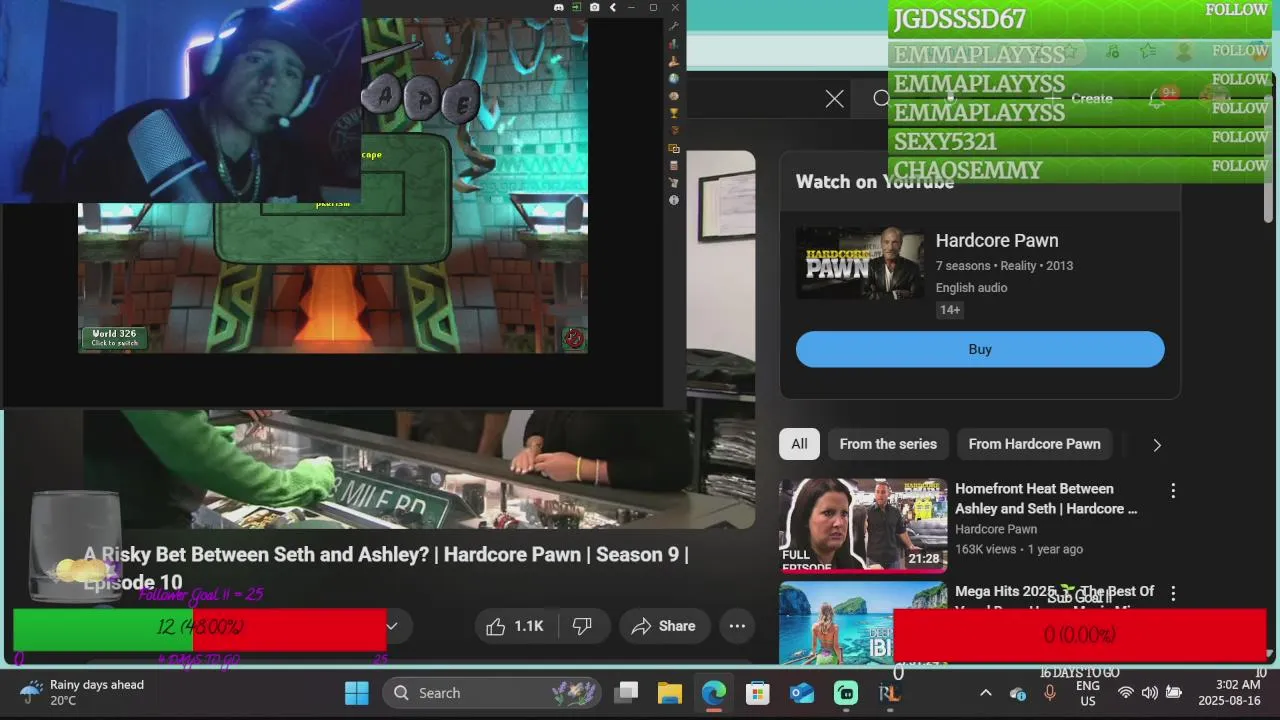Open options menu for Mega Hits 2025 video
Viewport: 1280px width, 720px height.
1173,594
